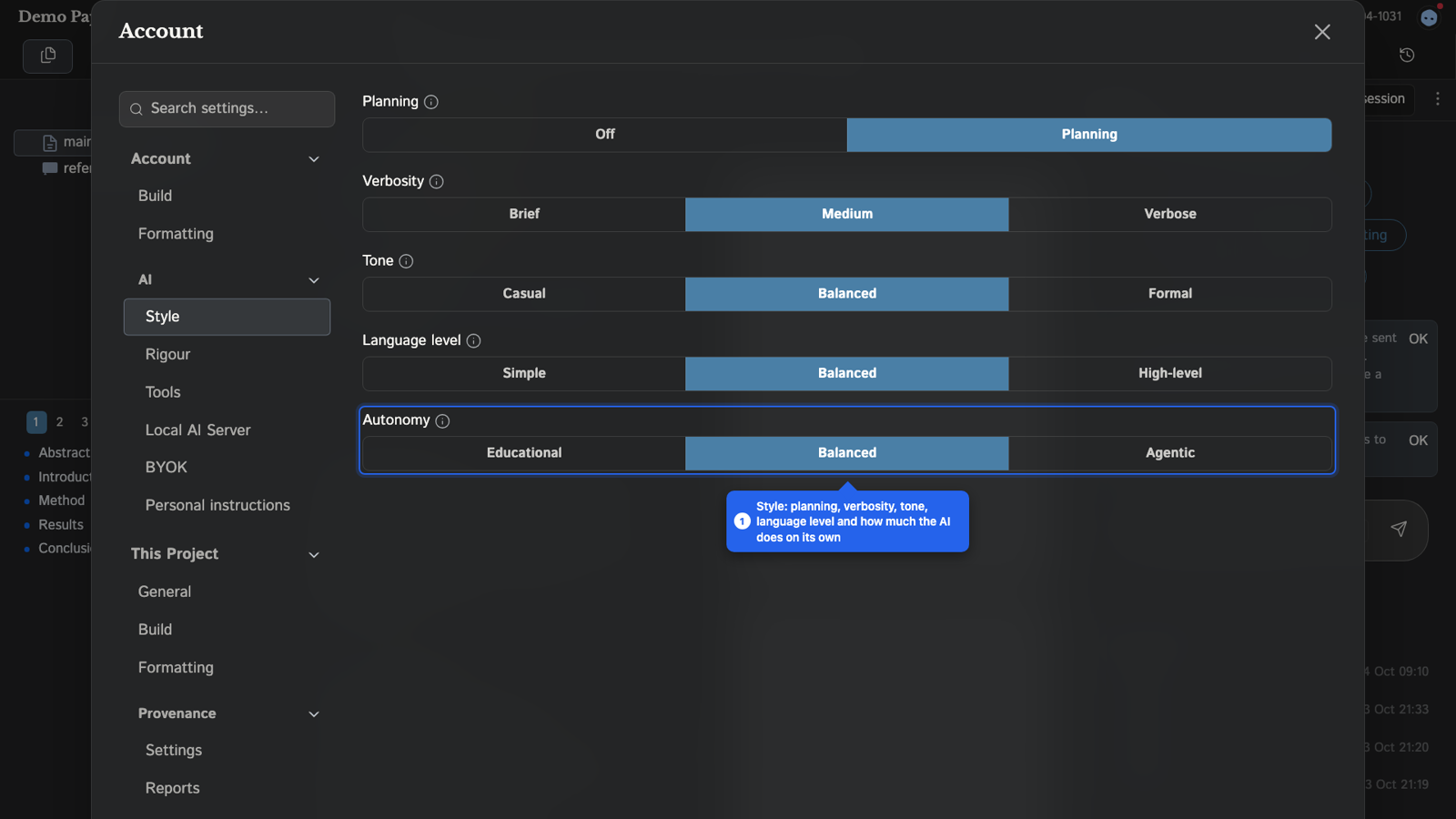Open Build under the Account section
Image resolution: width=1456 pixels, height=819 pixels.
(227, 196)
